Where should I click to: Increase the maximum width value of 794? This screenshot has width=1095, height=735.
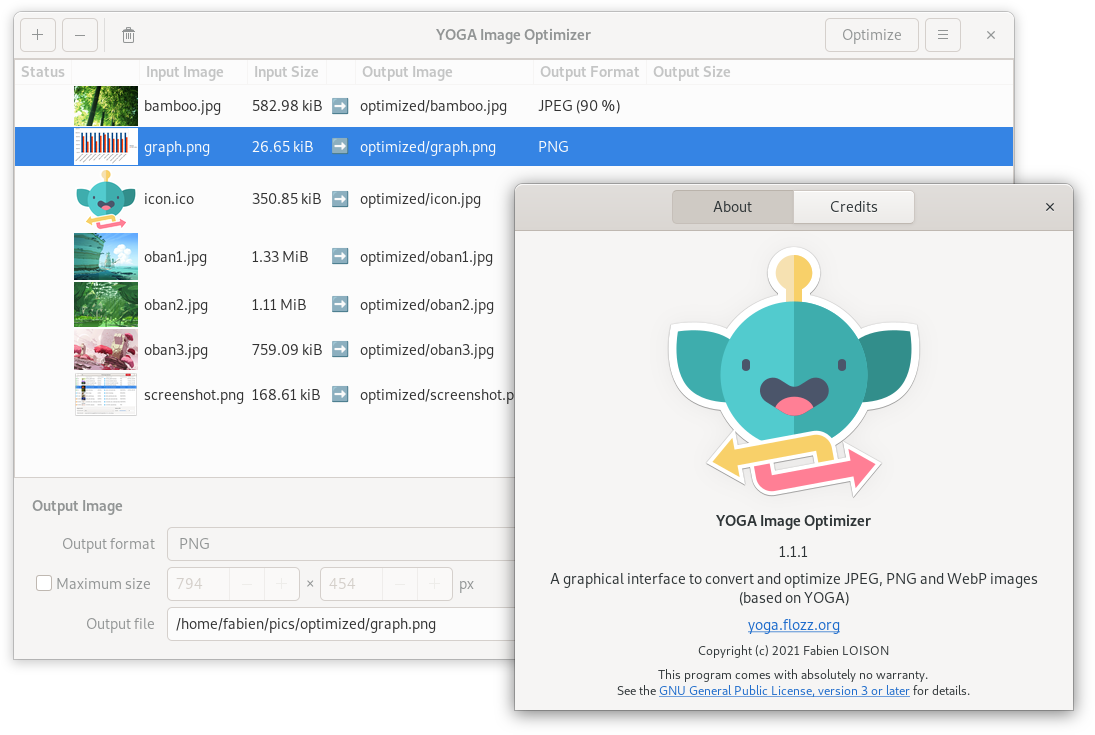coord(281,584)
